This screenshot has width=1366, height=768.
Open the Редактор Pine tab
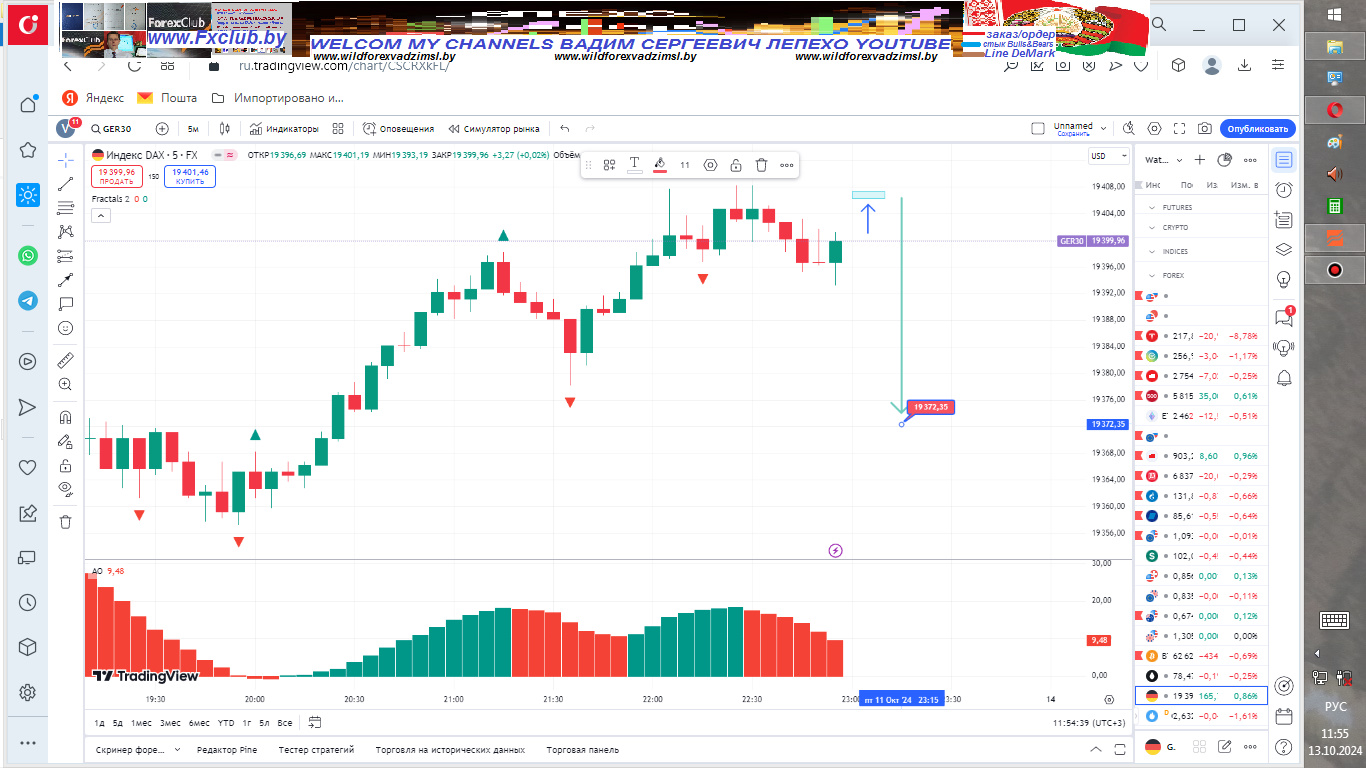tap(227, 749)
